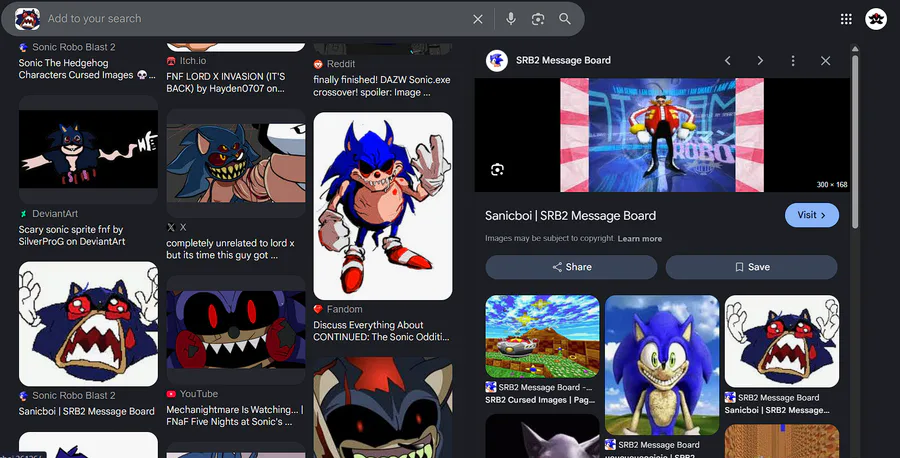This screenshot has width=900, height=458.
Task: Open 'FNF LORD X INVASION' Itch.io result
Action: point(226,82)
